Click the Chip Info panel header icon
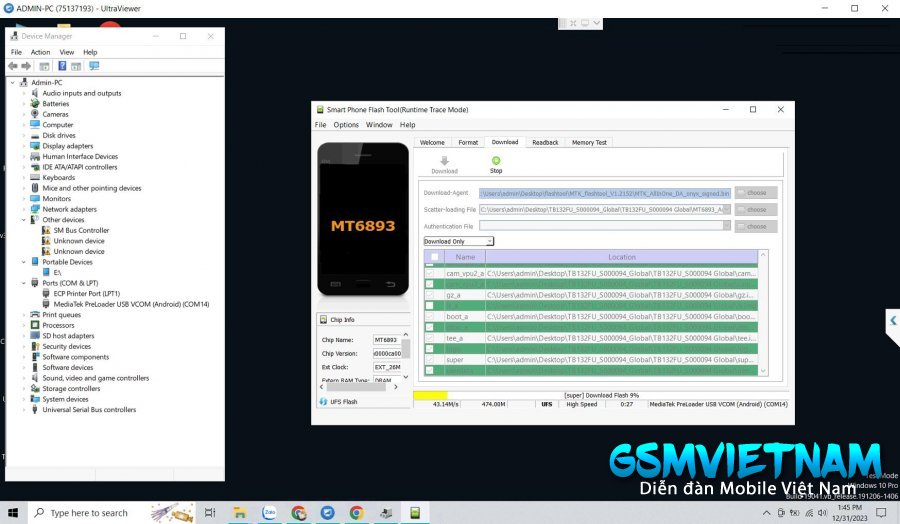The height and width of the screenshot is (524, 900). click(x=323, y=320)
